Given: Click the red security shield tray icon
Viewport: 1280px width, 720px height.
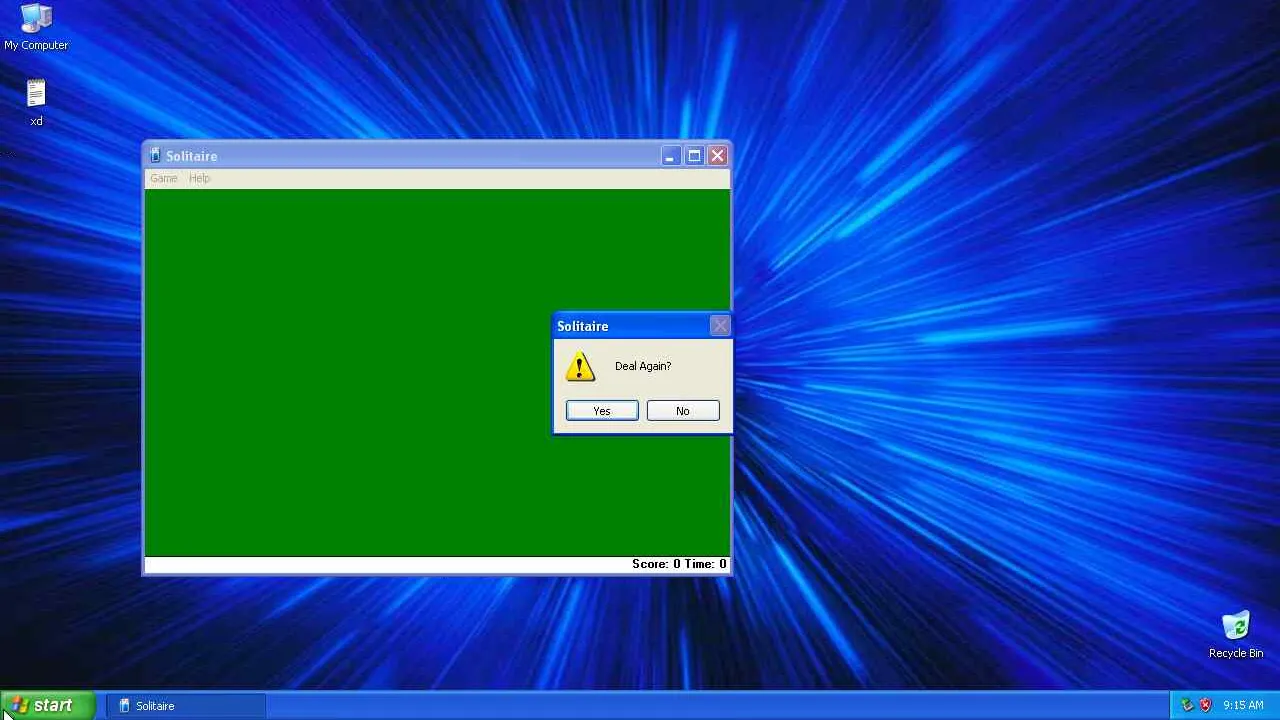Looking at the screenshot, I should pyautogui.click(x=1205, y=705).
